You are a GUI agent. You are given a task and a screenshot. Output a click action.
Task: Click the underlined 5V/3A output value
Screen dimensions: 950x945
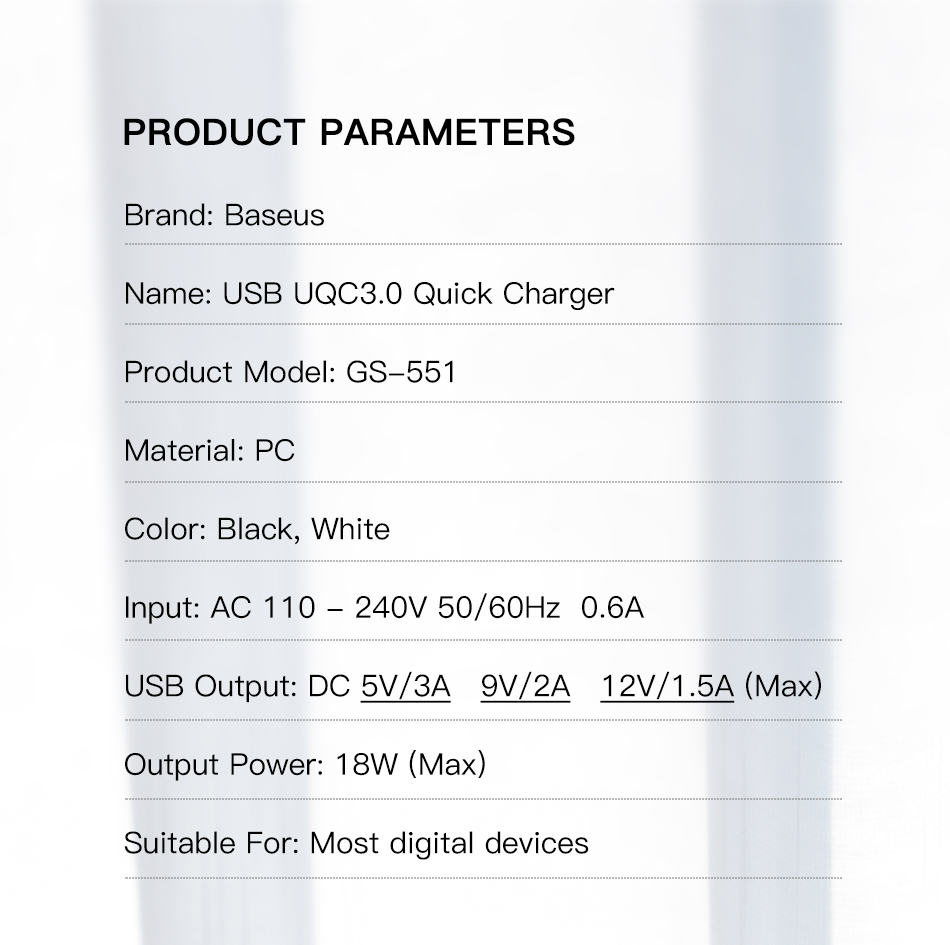coord(405,686)
